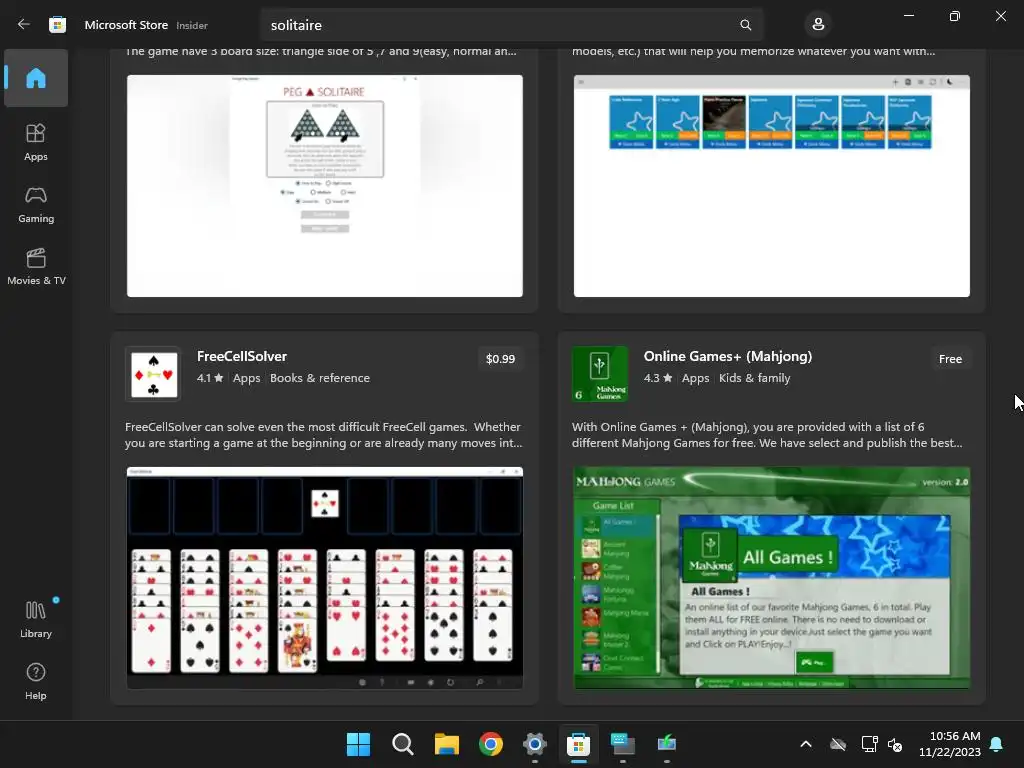Click the Insider label beside Microsoft Store
This screenshot has width=1024, height=768.
[x=192, y=25]
